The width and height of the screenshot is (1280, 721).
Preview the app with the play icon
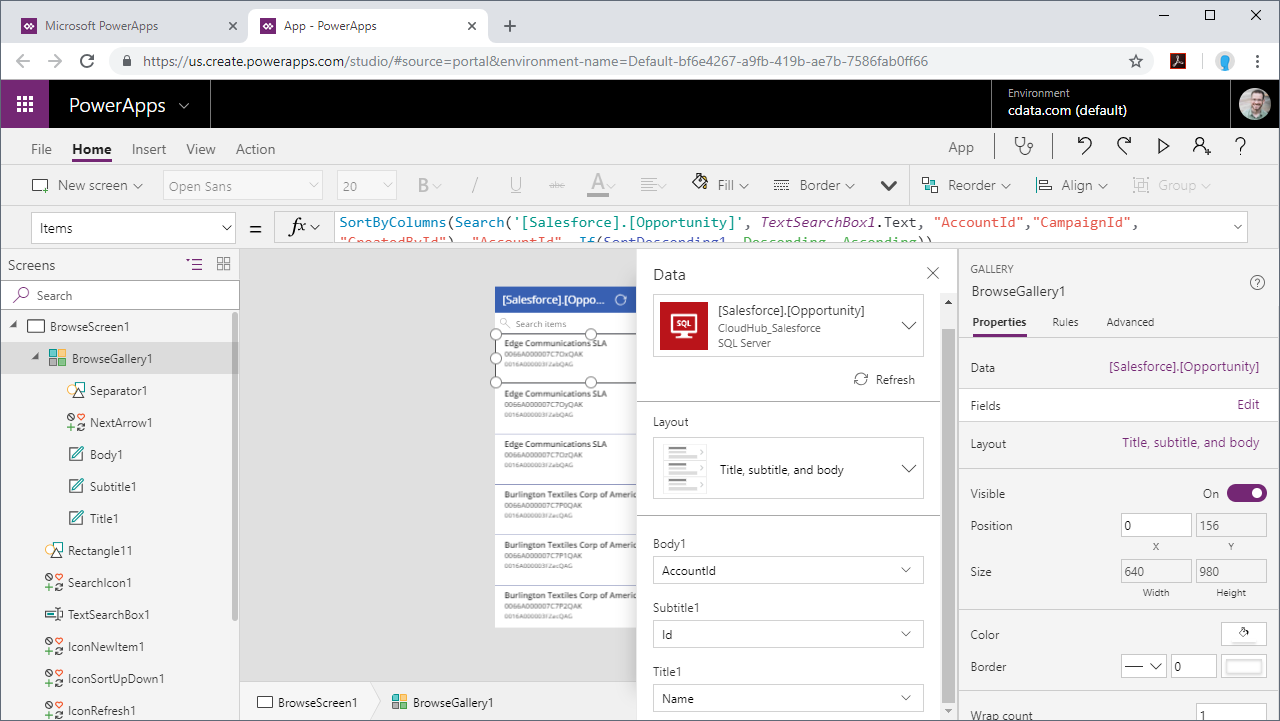pos(1163,147)
